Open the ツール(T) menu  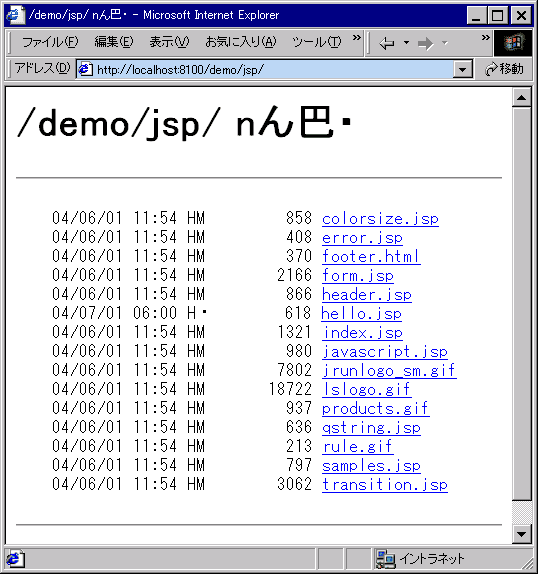point(317,42)
